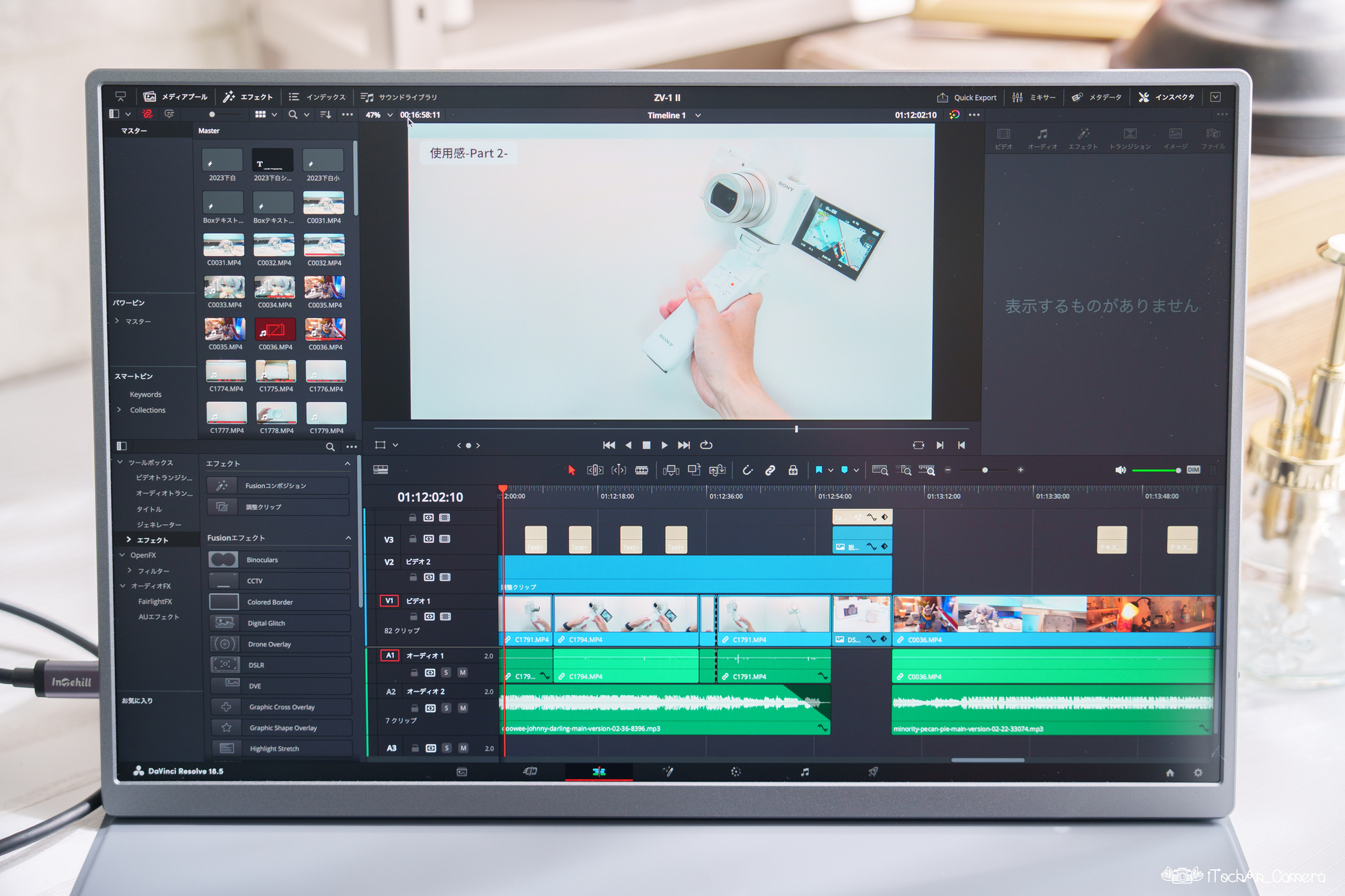The width and height of the screenshot is (1345, 896).
Task: Expand the フィルター tree node
Action: point(129,571)
